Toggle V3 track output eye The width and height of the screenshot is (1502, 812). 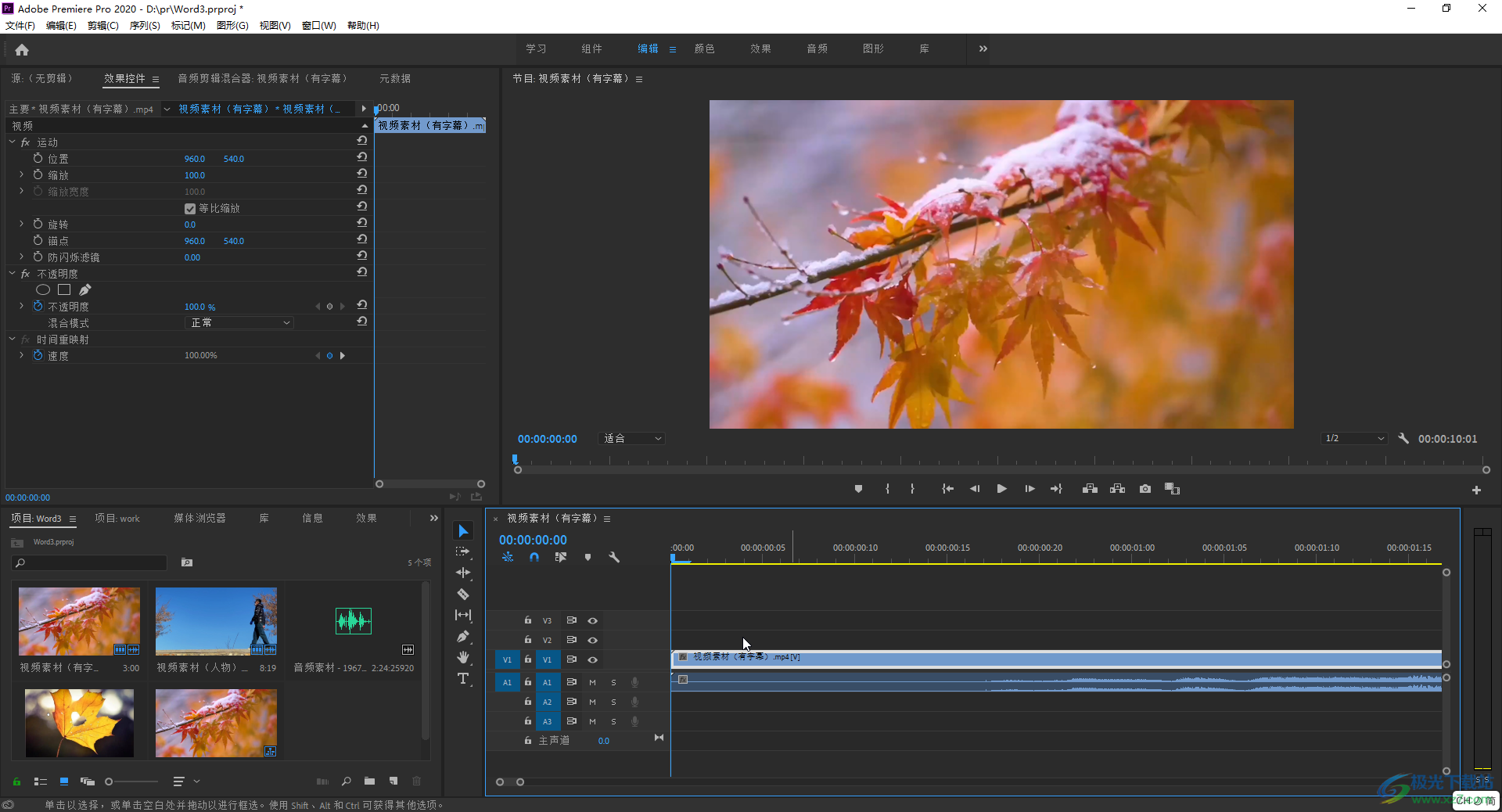(593, 620)
